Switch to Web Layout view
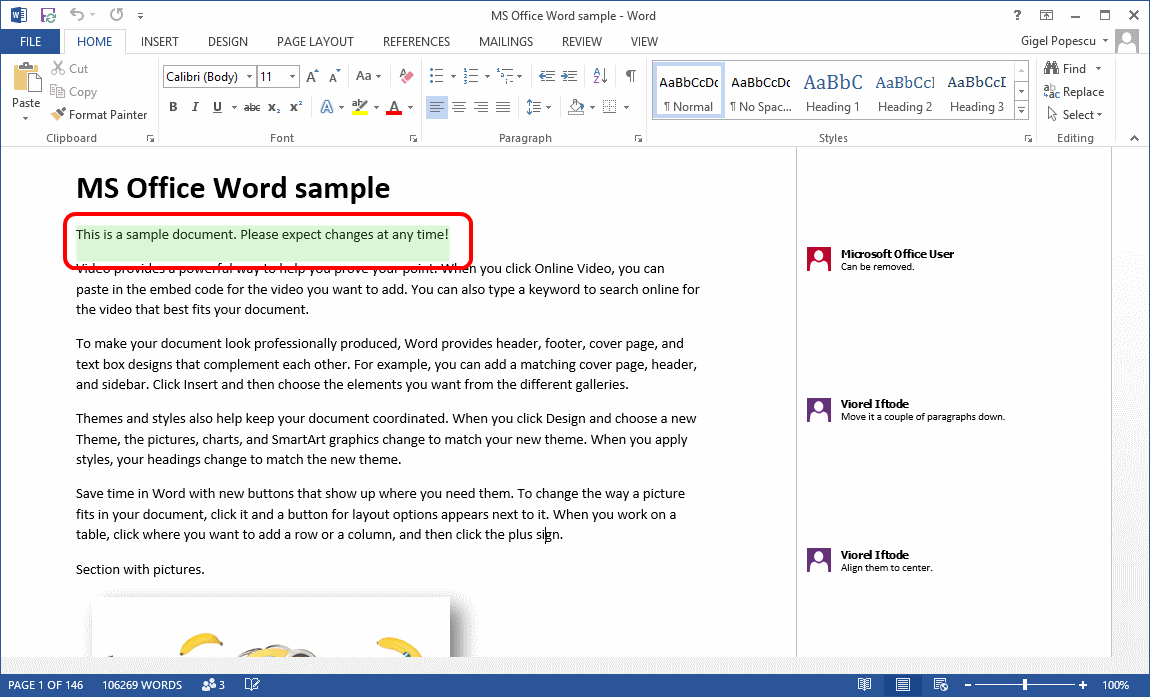1150x697 pixels. pyautogui.click(x=940, y=685)
